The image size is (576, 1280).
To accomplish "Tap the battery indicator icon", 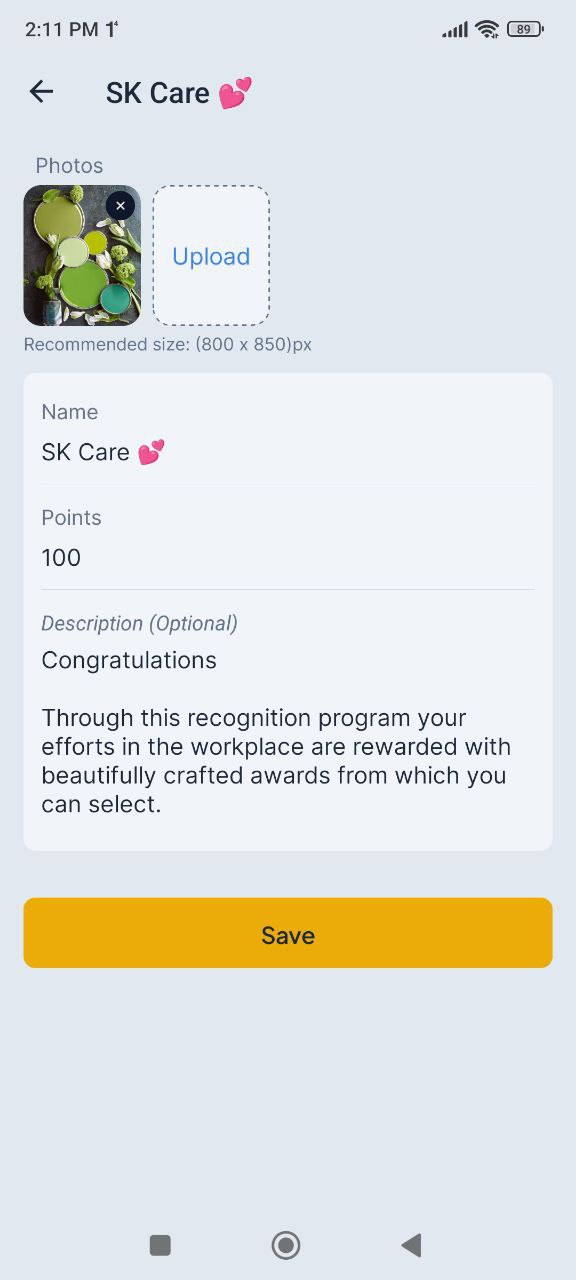I will tap(525, 29).
